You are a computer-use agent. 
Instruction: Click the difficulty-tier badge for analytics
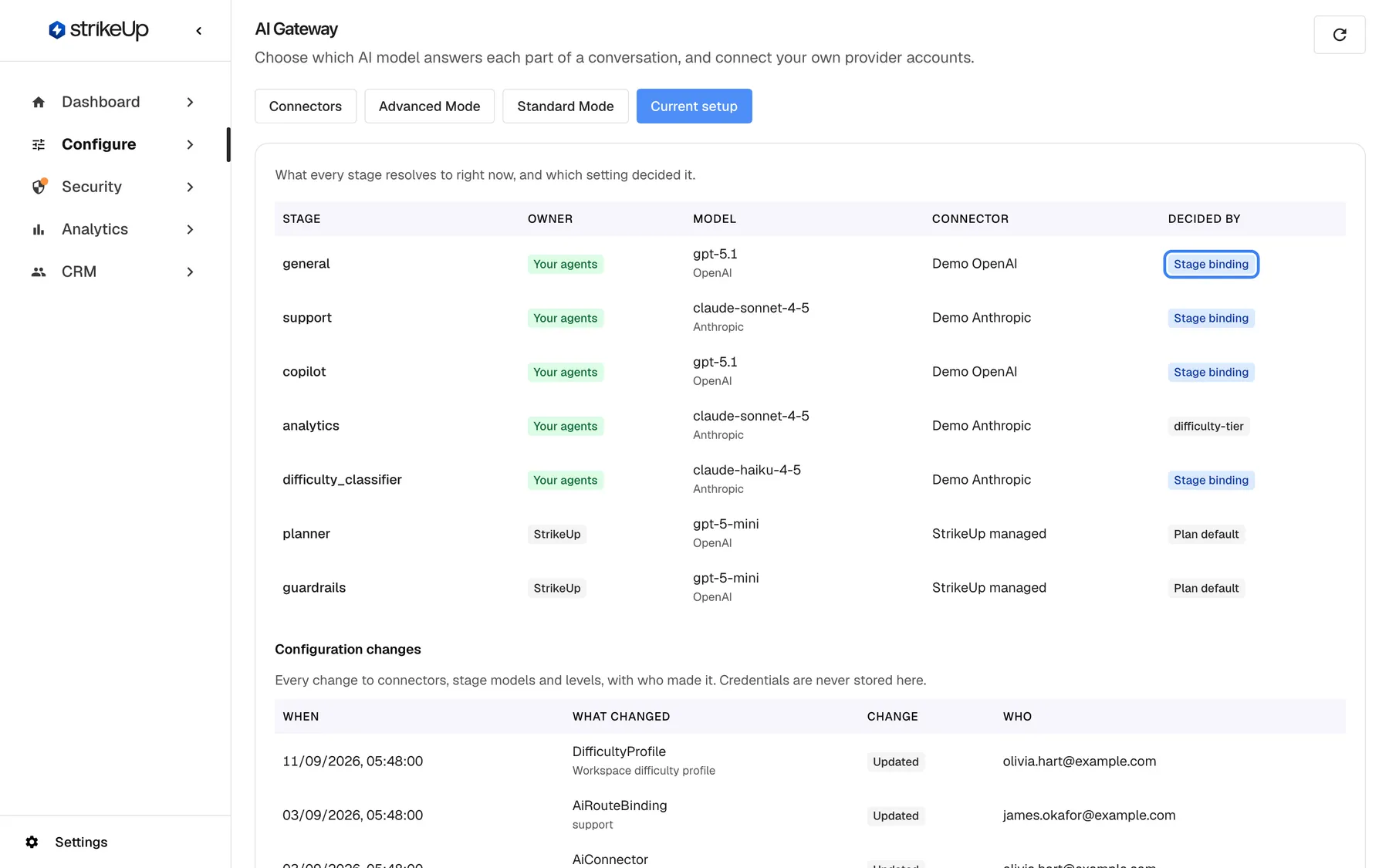[1208, 426]
